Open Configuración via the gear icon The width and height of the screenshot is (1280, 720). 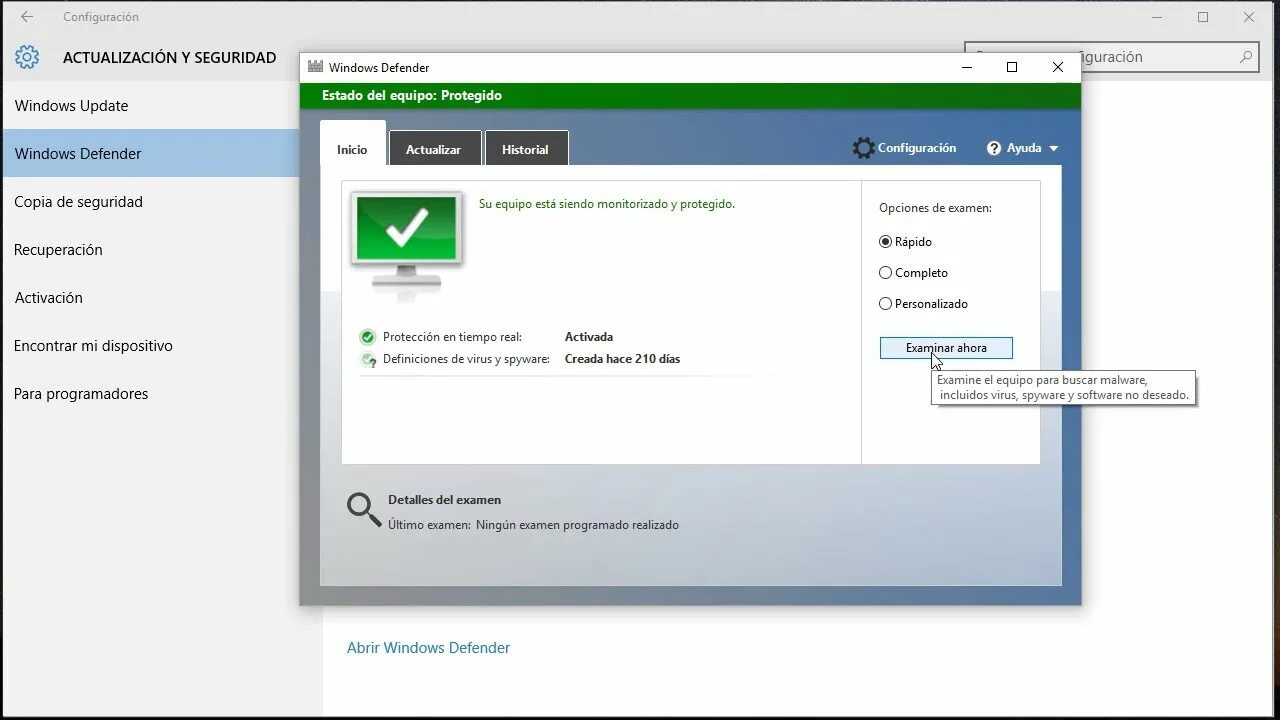[863, 147]
